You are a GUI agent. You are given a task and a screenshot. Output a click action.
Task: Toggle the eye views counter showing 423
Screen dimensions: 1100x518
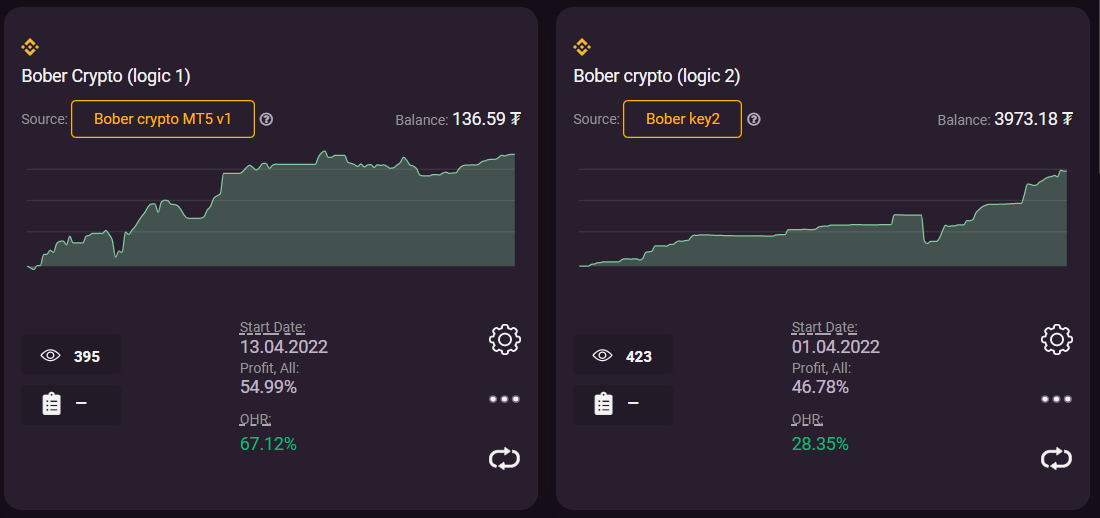(x=623, y=355)
